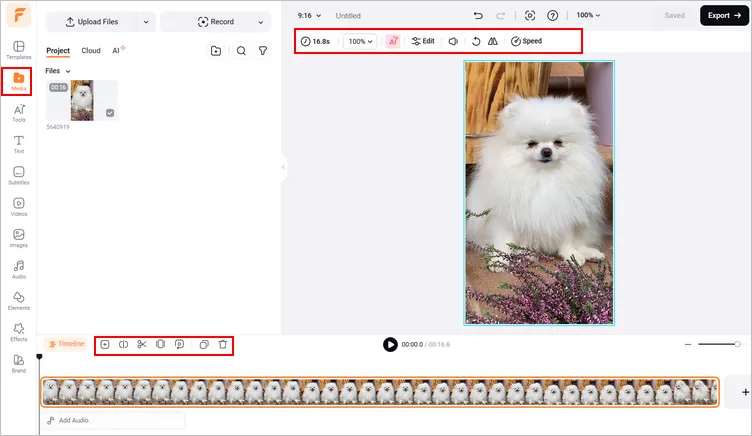Screen dimensions: 752x436
Task: Click the preview screen capture icon
Action: [x=530, y=15]
